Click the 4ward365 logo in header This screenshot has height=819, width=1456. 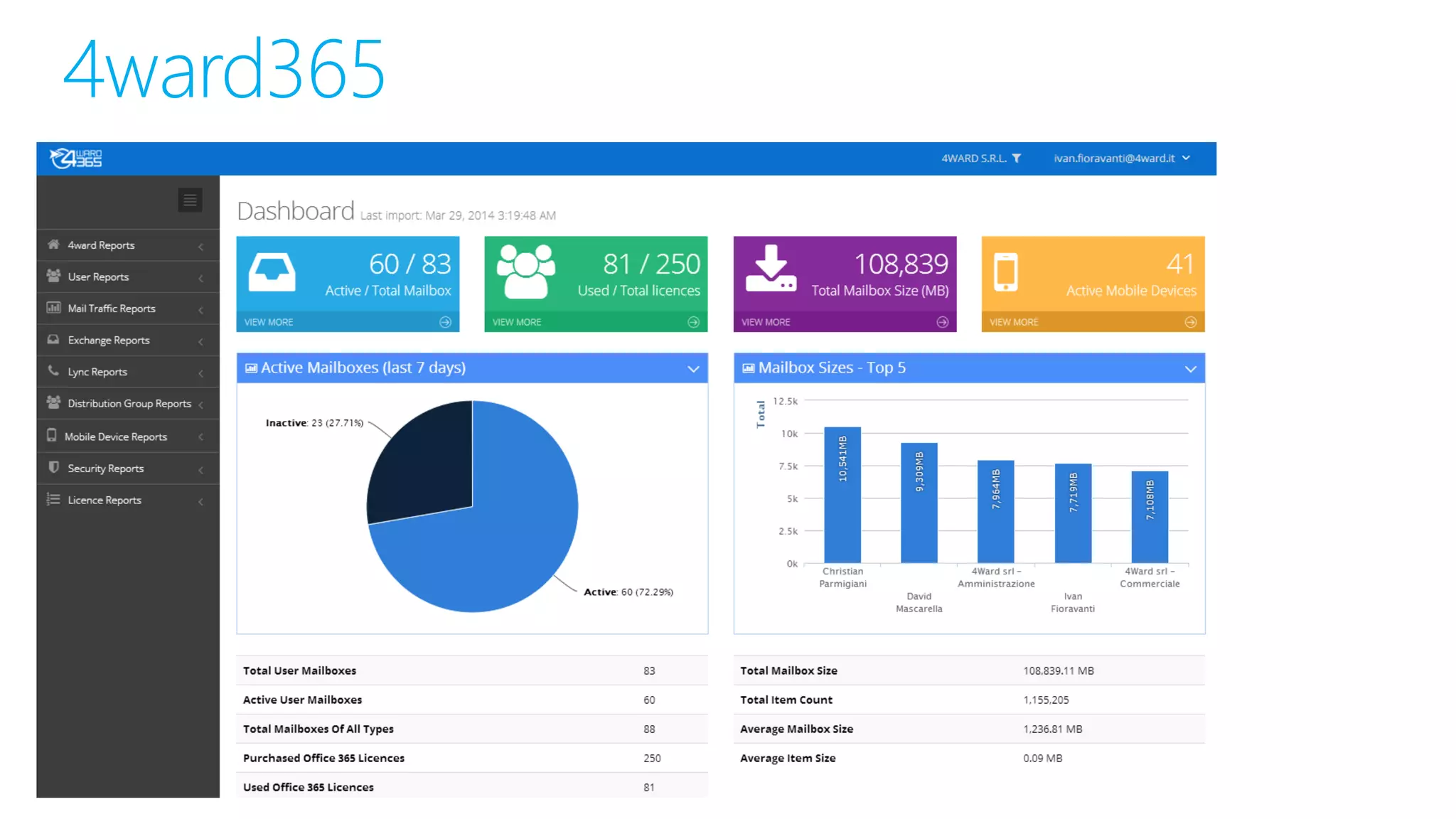tap(76, 158)
